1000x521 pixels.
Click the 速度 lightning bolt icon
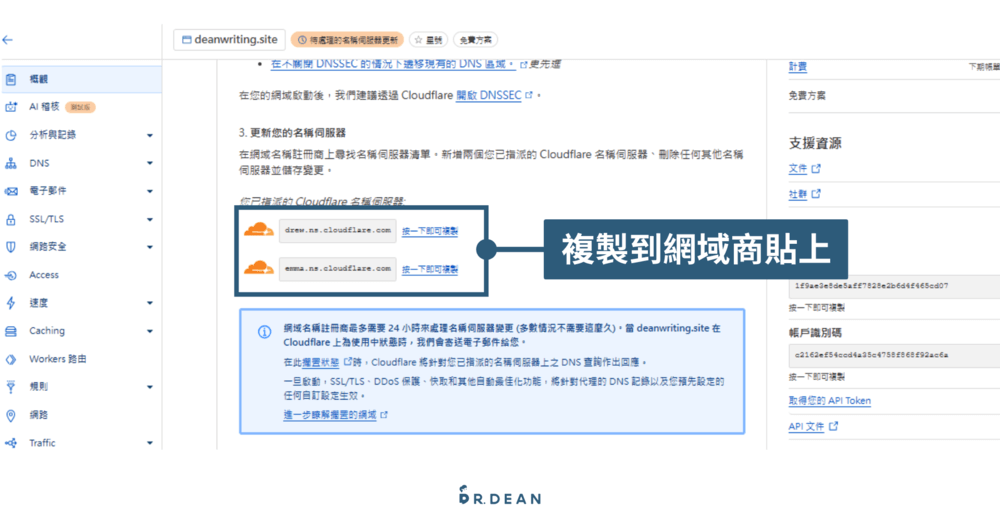point(11,303)
